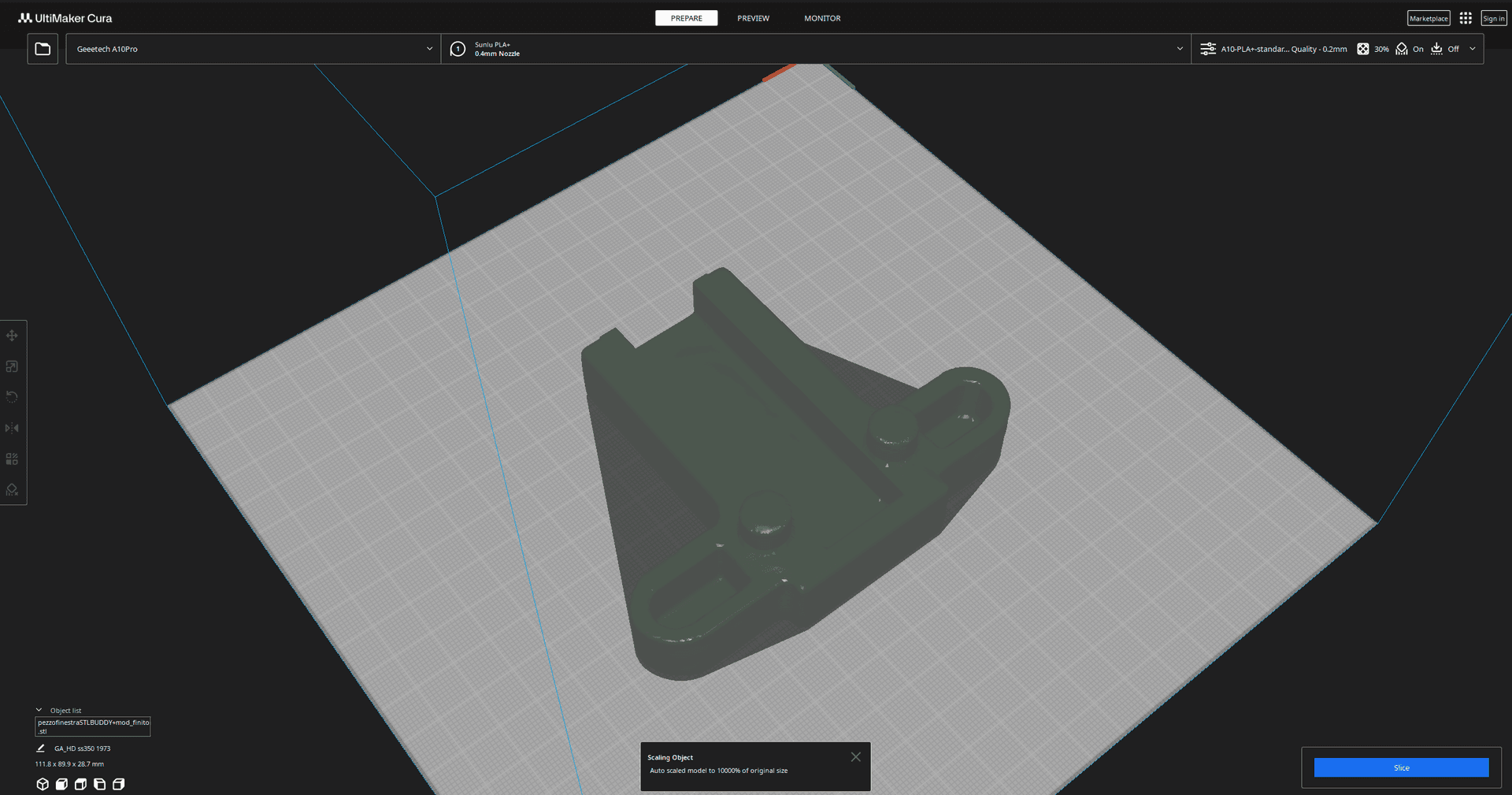1512x795 pixels.
Task: Select the Mirror tool
Action: tap(12, 428)
